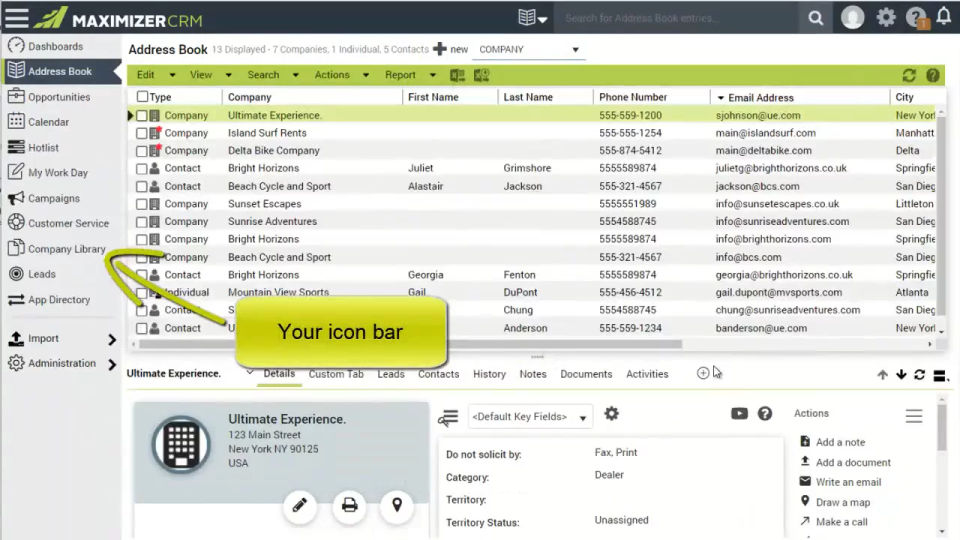Refresh the Address Book list
The height and width of the screenshot is (540, 960).
click(909, 75)
